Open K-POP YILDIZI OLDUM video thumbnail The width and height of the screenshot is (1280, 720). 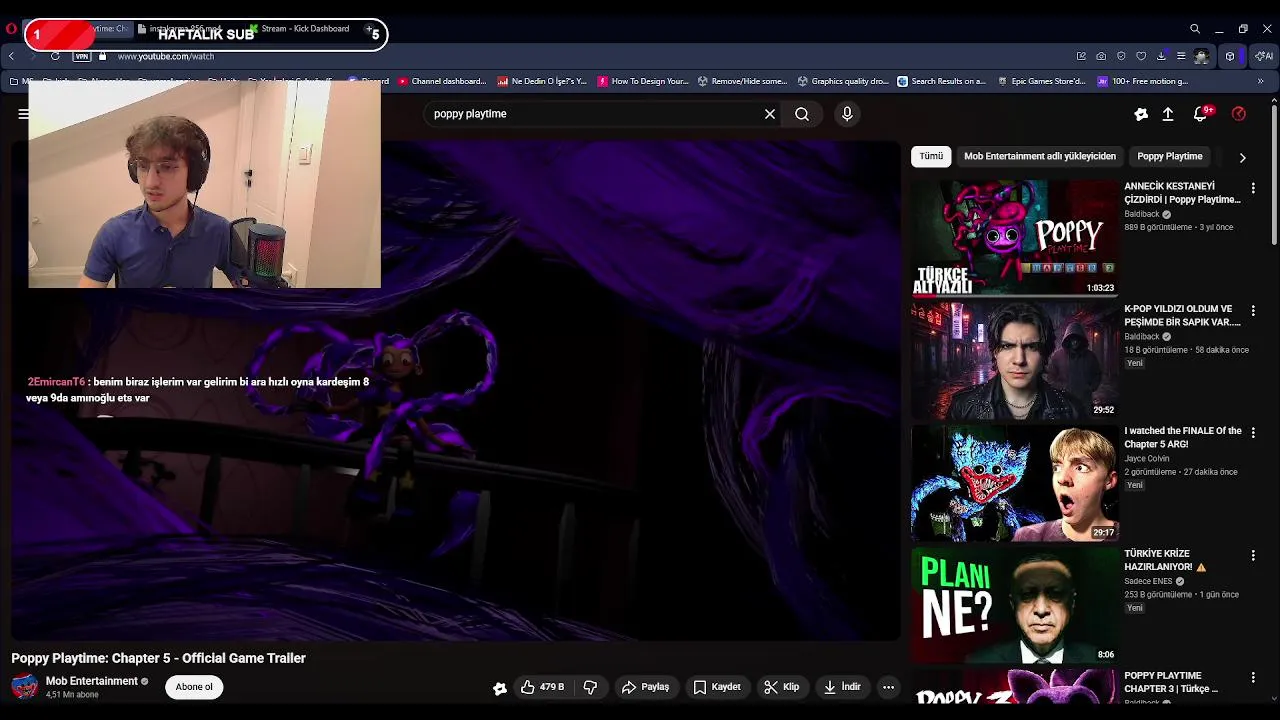click(1014, 361)
